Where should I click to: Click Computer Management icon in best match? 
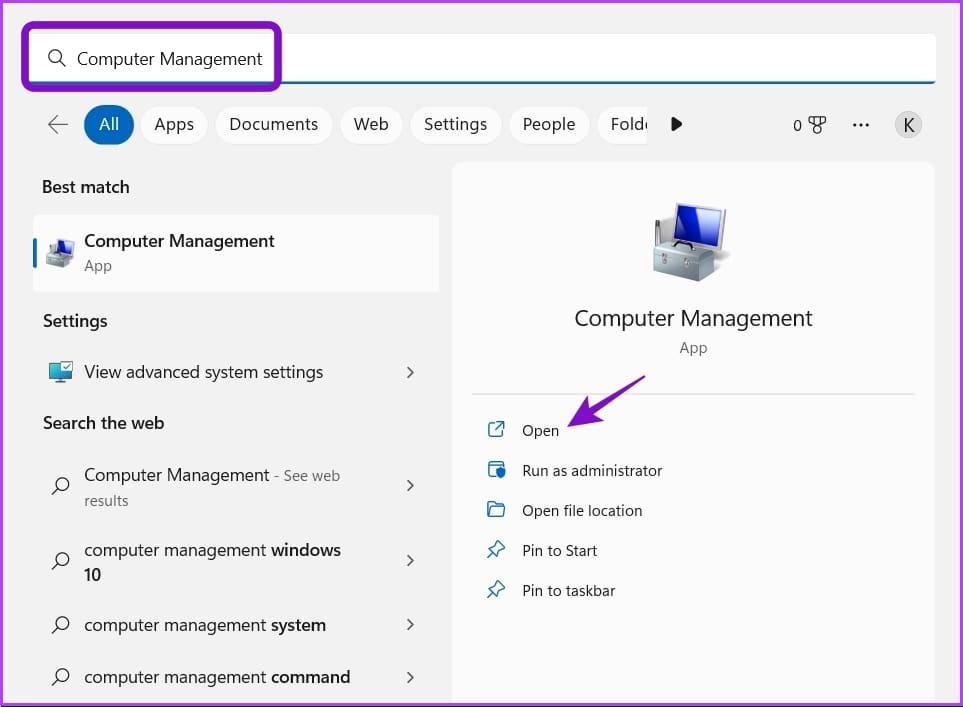[60, 253]
